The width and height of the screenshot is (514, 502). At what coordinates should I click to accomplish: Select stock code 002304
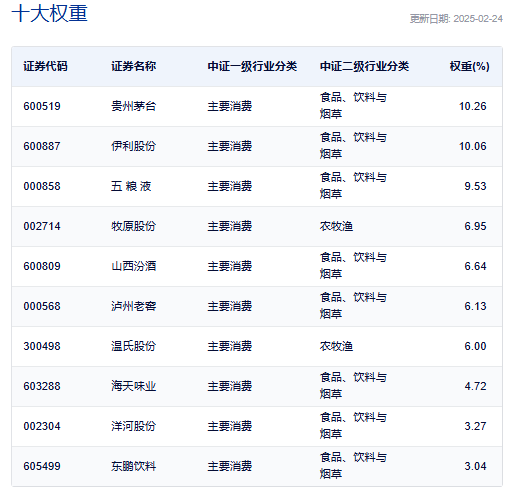[x=42, y=426]
